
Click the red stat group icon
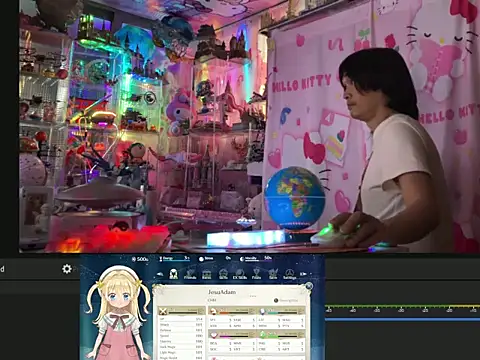tap(214, 311)
